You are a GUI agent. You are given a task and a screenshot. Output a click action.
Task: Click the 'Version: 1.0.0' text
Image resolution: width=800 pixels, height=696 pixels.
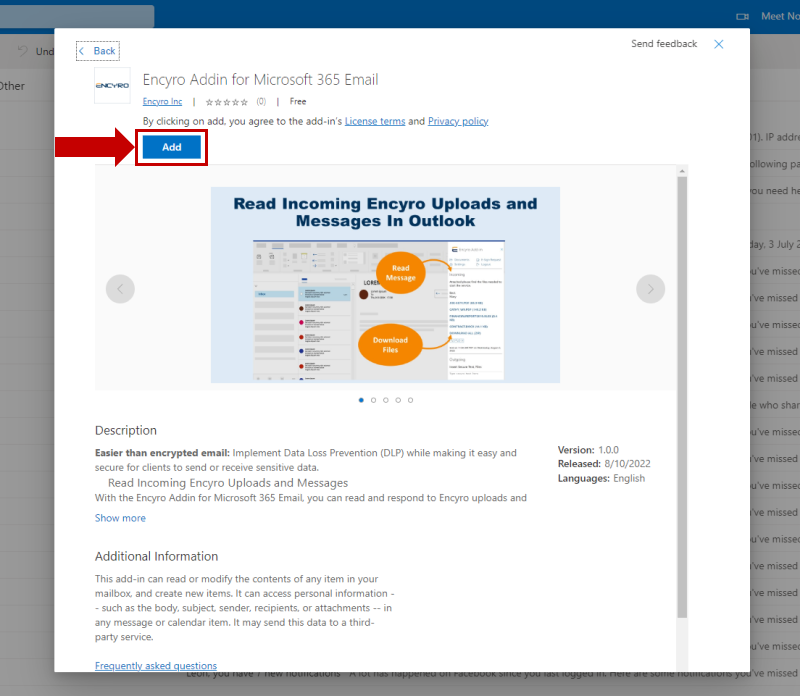pyautogui.click(x=588, y=450)
